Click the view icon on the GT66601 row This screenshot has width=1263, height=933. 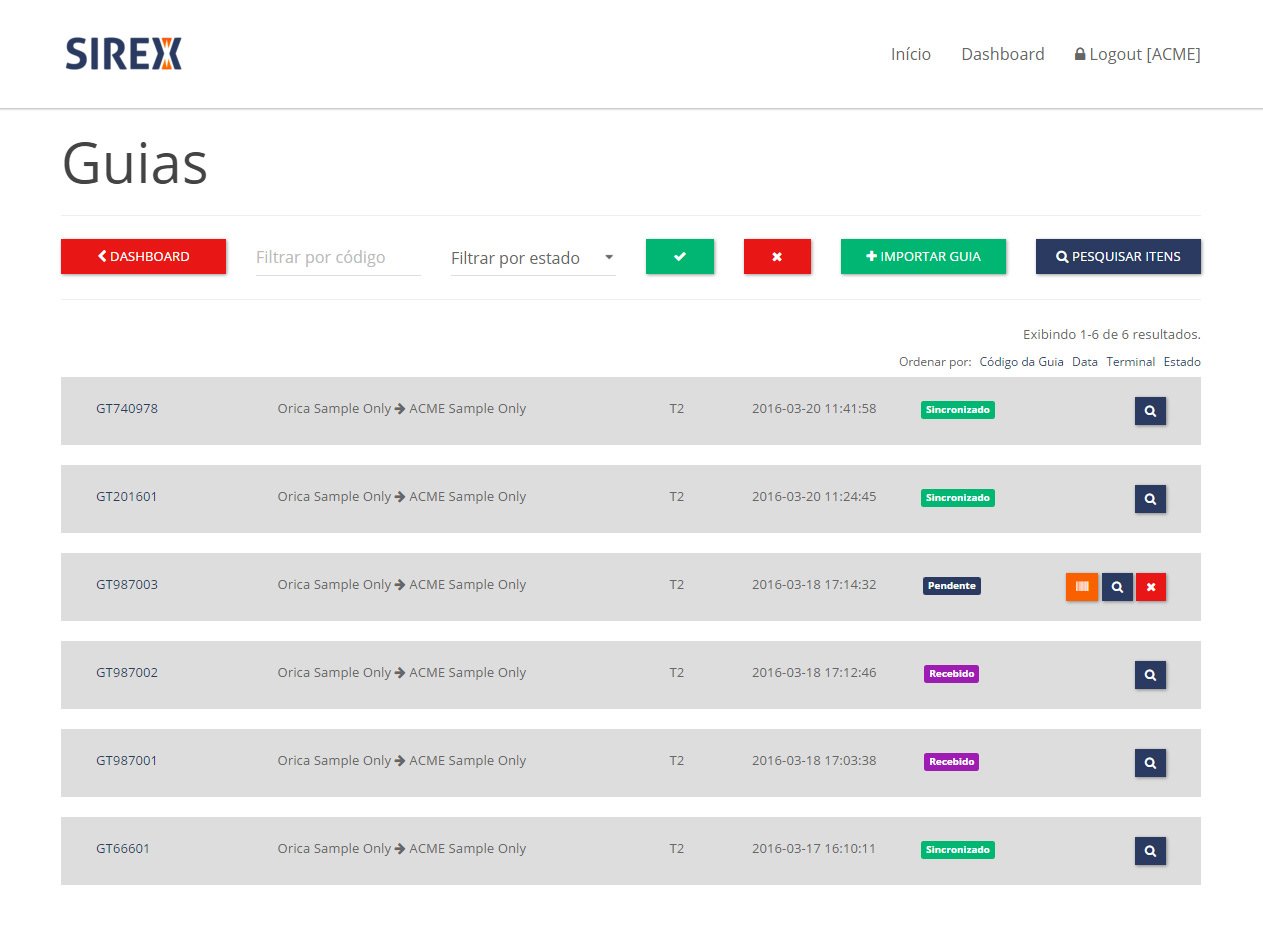pos(1150,851)
